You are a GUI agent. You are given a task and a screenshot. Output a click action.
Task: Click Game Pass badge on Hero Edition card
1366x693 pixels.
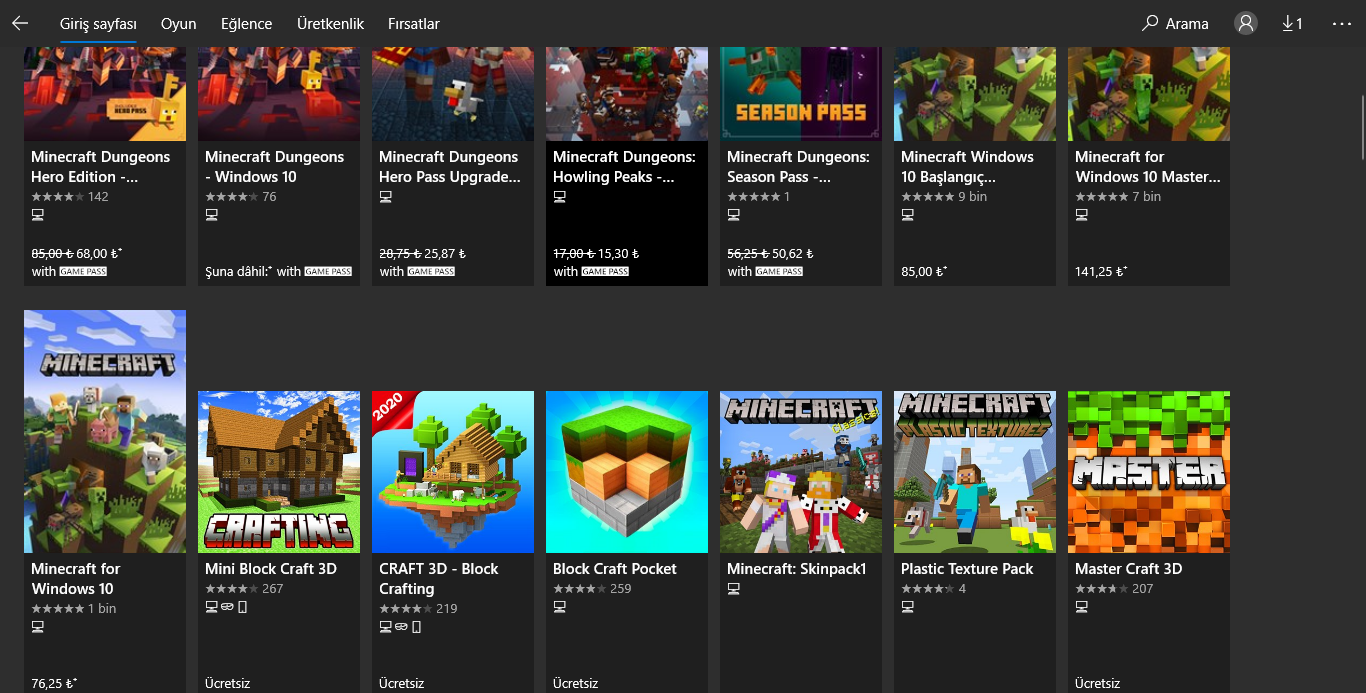click(x=83, y=271)
